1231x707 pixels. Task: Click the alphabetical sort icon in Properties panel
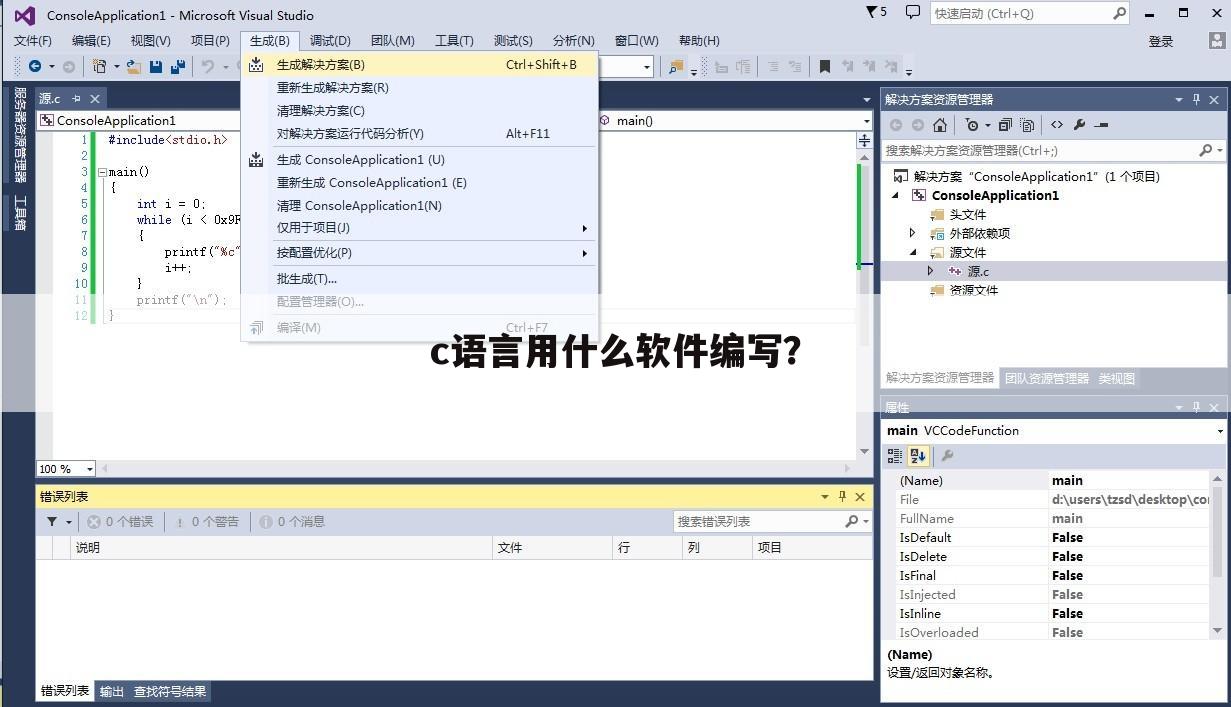[918, 456]
